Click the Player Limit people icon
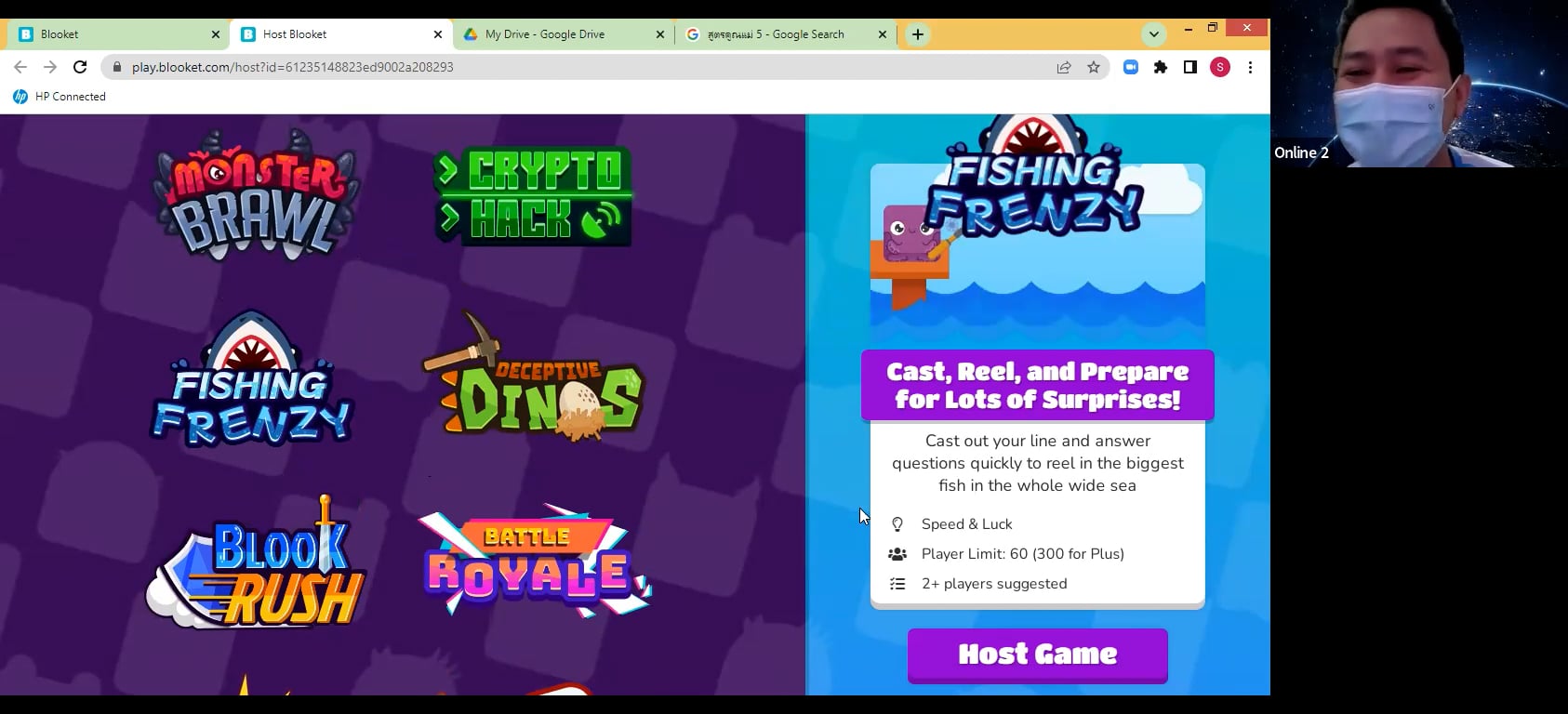 pos(897,554)
